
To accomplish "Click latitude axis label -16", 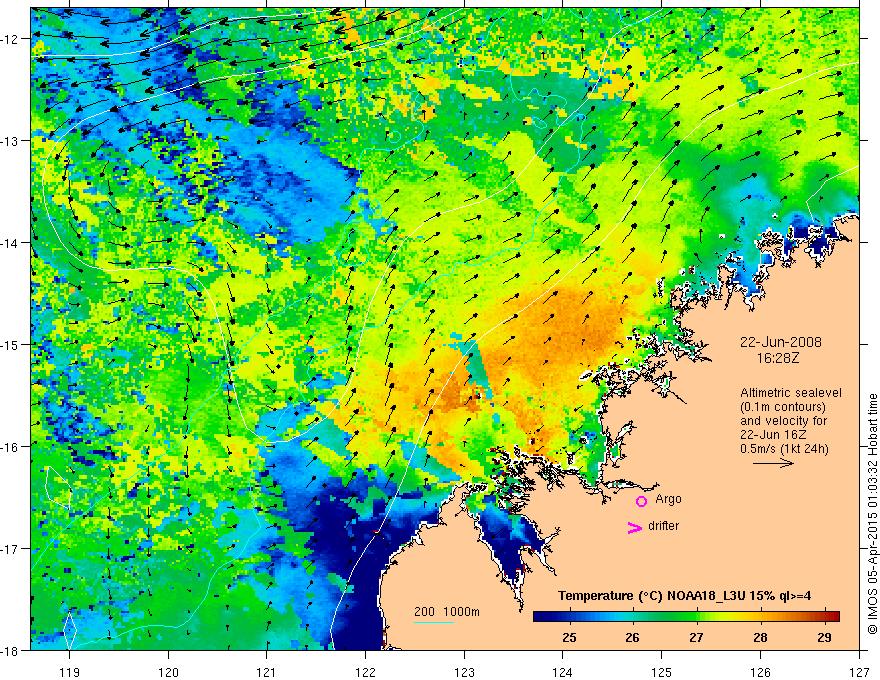I will (11, 447).
